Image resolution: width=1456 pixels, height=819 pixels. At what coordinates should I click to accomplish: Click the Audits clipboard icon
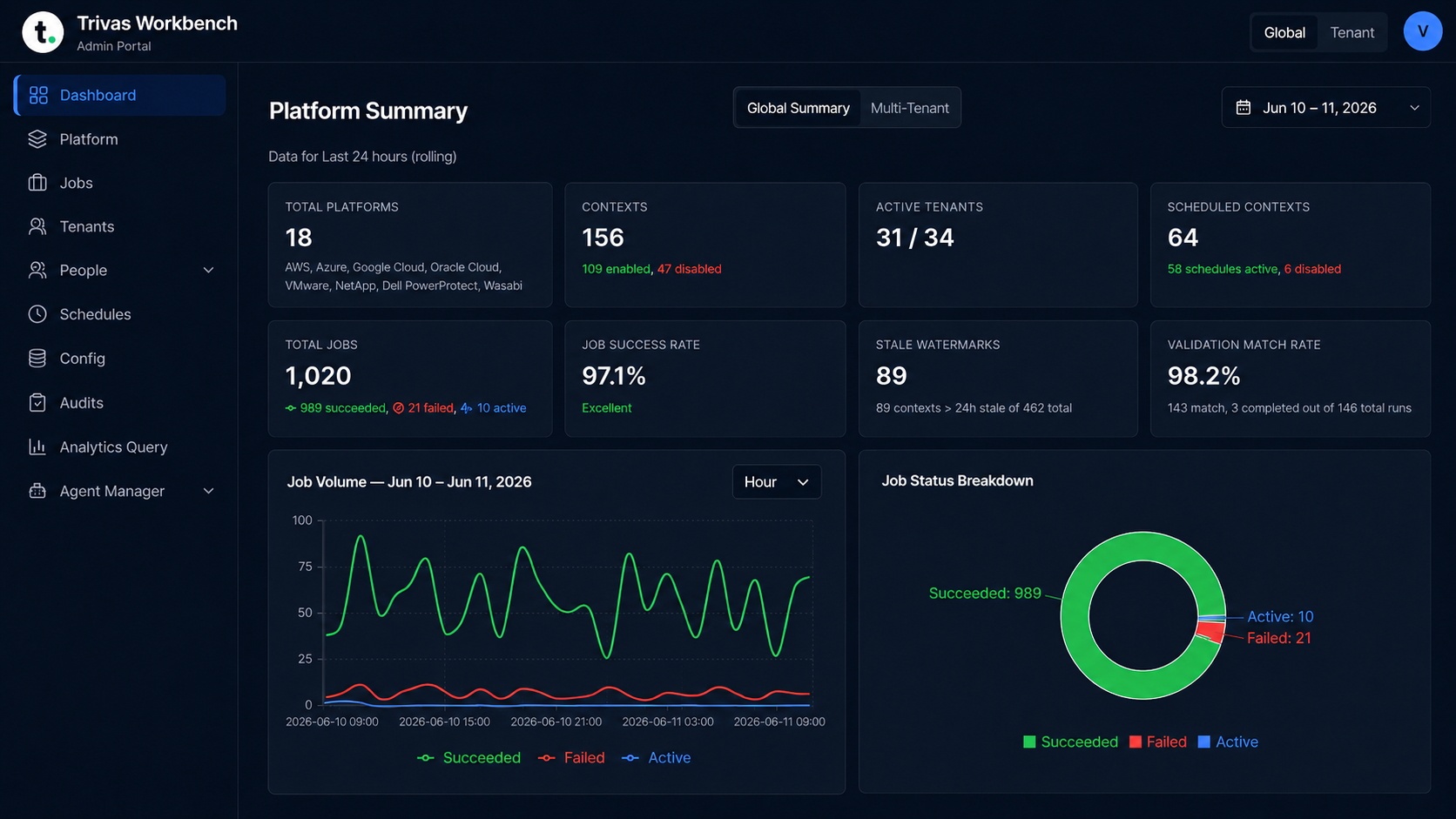click(37, 403)
